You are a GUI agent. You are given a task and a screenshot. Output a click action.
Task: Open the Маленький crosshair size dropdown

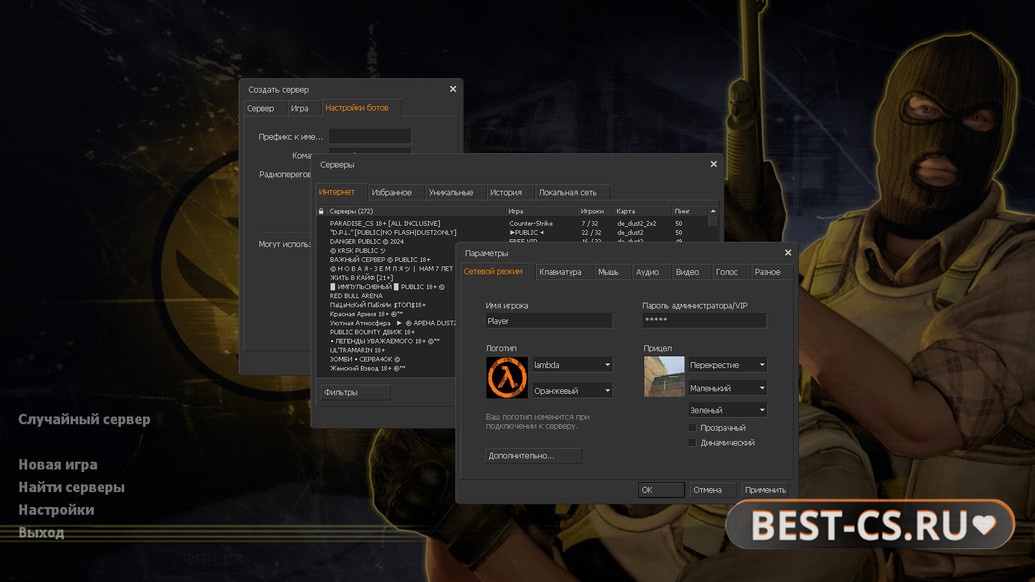point(727,388)
